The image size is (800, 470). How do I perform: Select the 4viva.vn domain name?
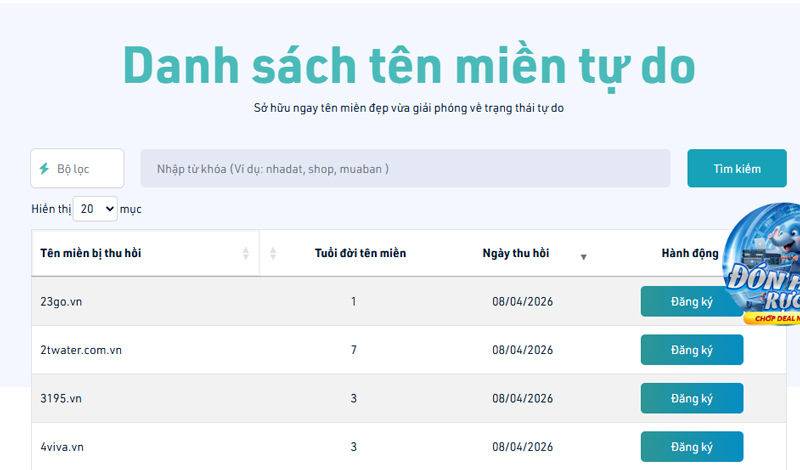click(62, 447)
